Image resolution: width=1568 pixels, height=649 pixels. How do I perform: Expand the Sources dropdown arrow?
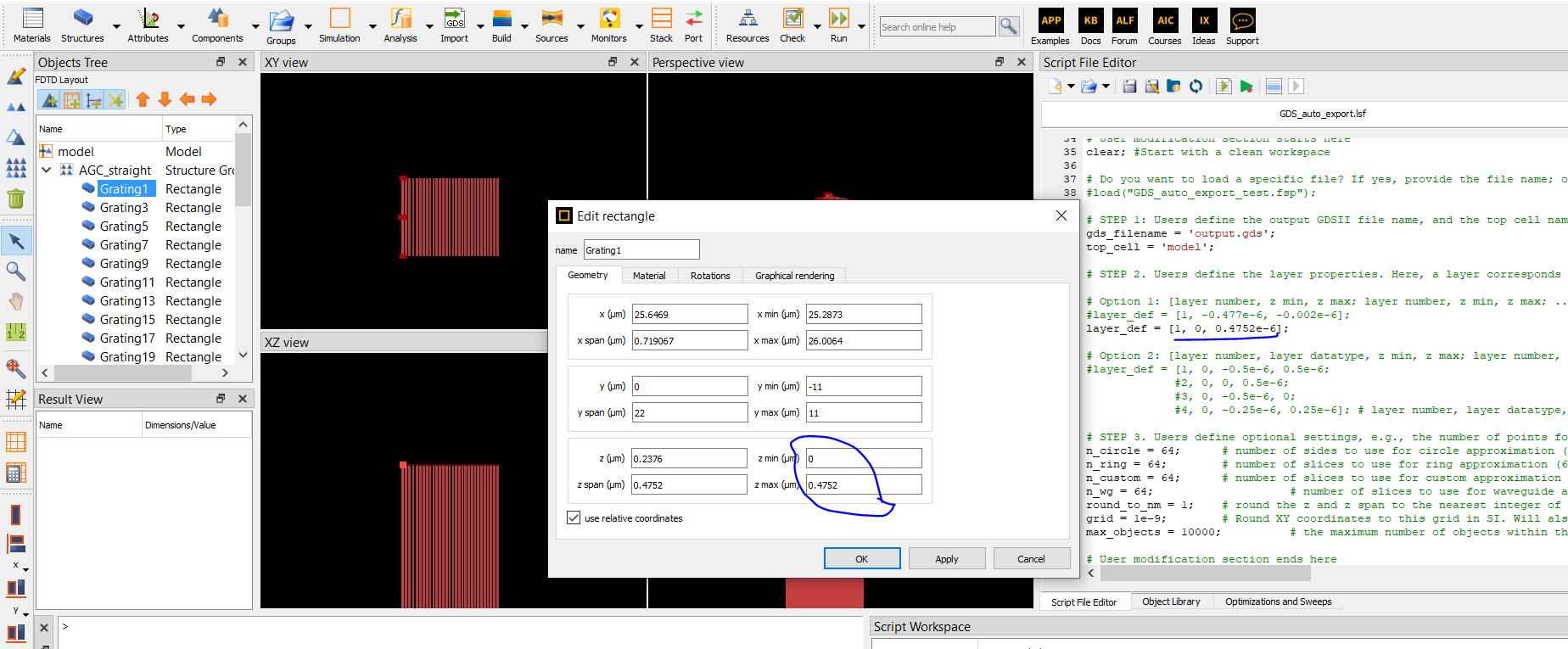(580, 26)
